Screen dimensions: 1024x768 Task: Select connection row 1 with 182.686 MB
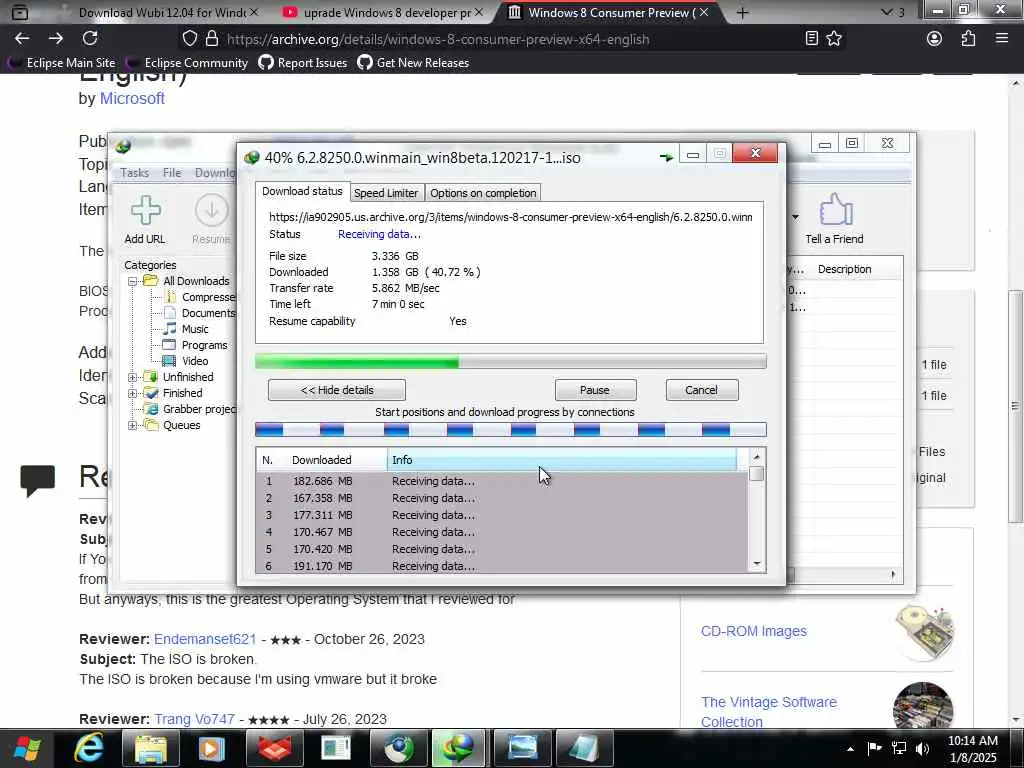pos(502,481)
